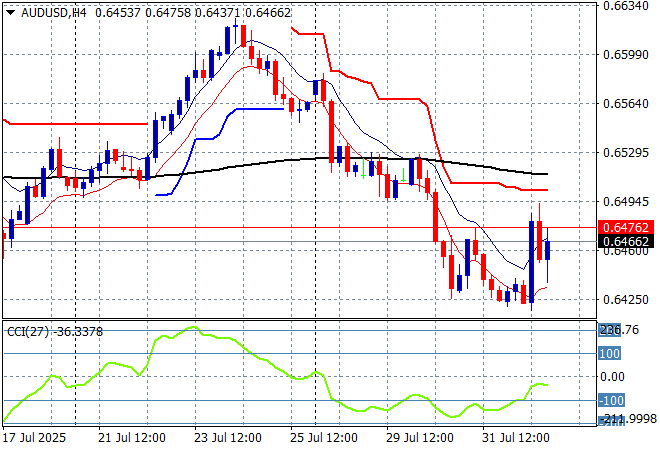This screenshot has height=450, width=660.
Task: Select the 29 Jul 12:00 time label
Action: coord(420,438)
